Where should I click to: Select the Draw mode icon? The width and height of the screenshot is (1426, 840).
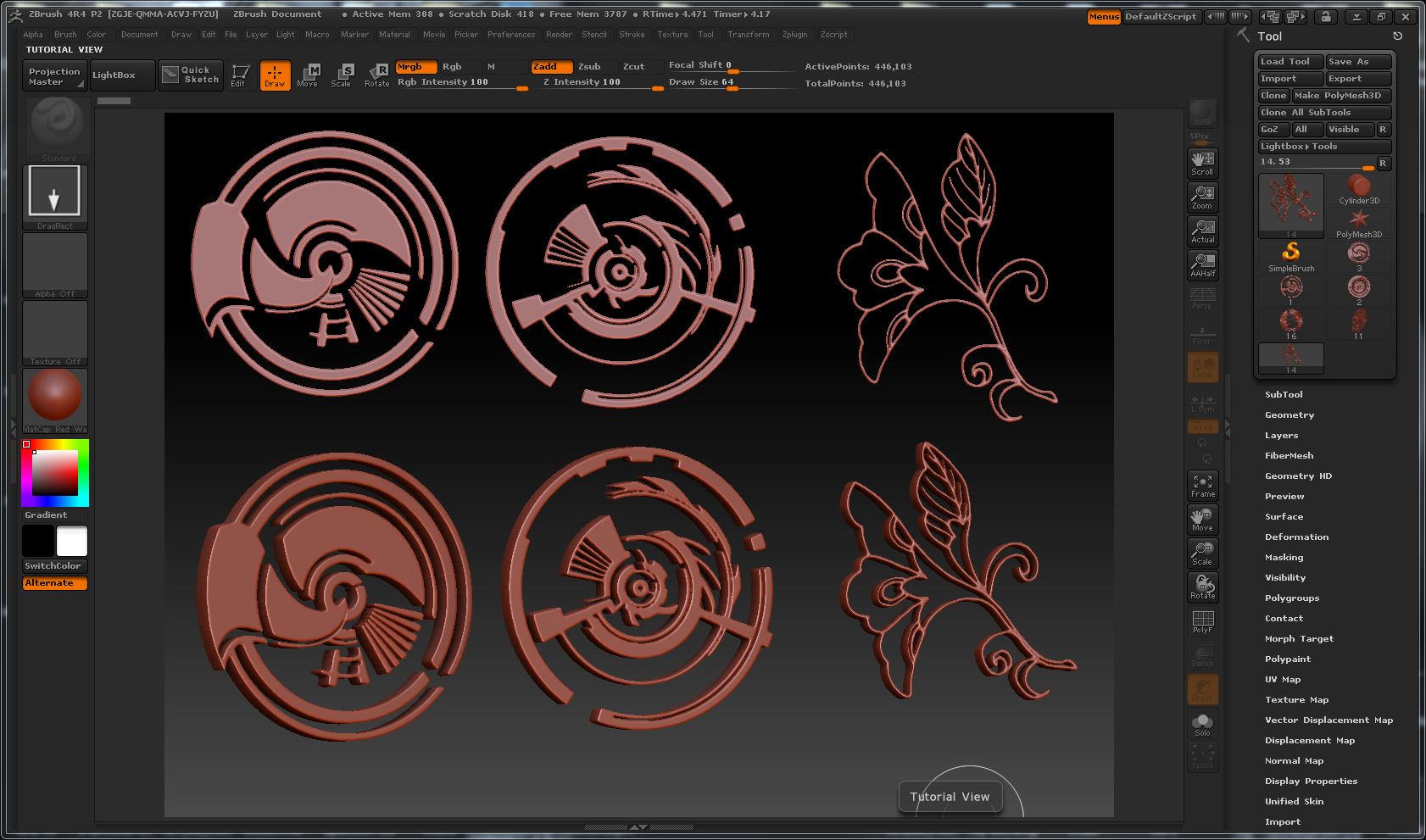pos(275,75)
